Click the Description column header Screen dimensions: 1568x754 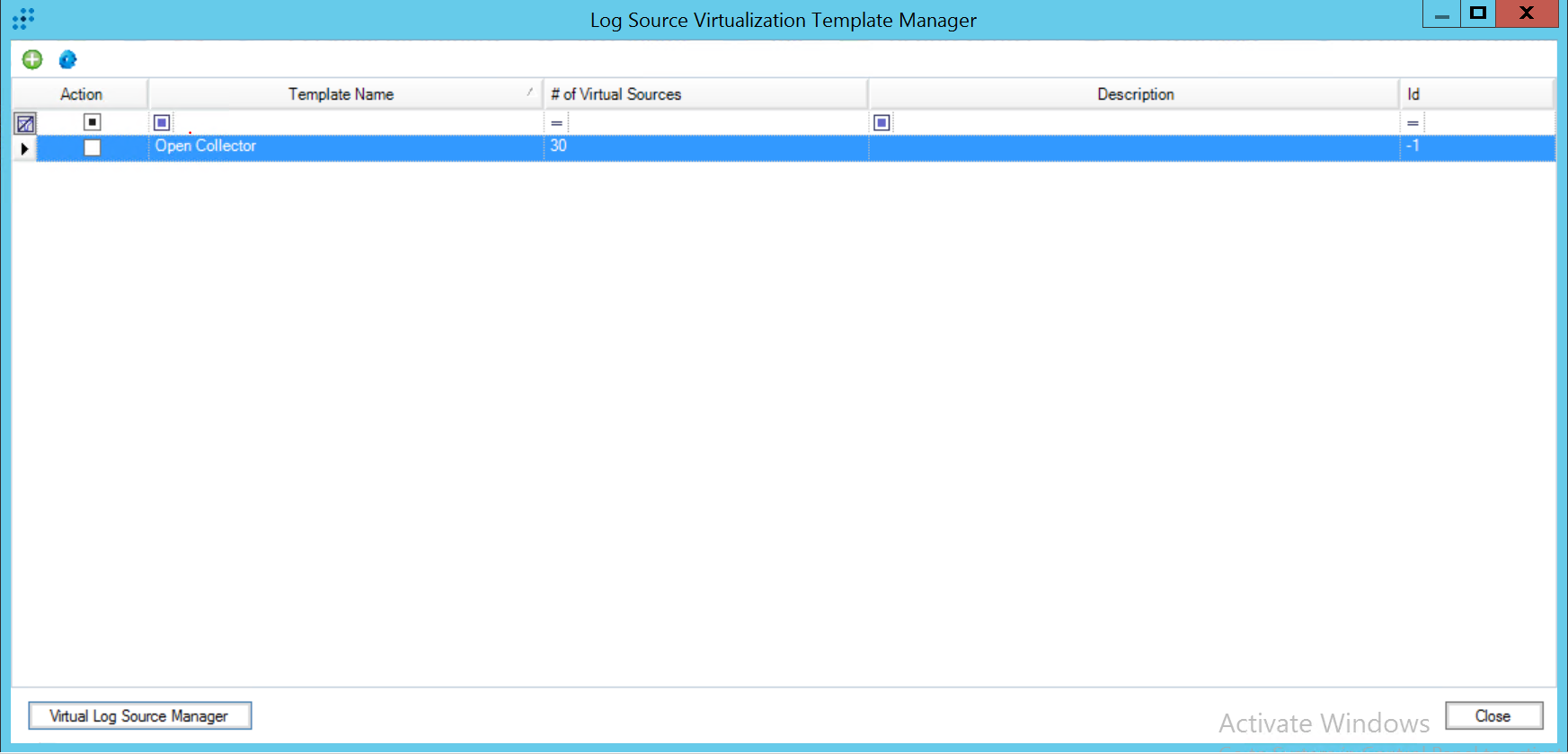click(x=1134, y=94)
